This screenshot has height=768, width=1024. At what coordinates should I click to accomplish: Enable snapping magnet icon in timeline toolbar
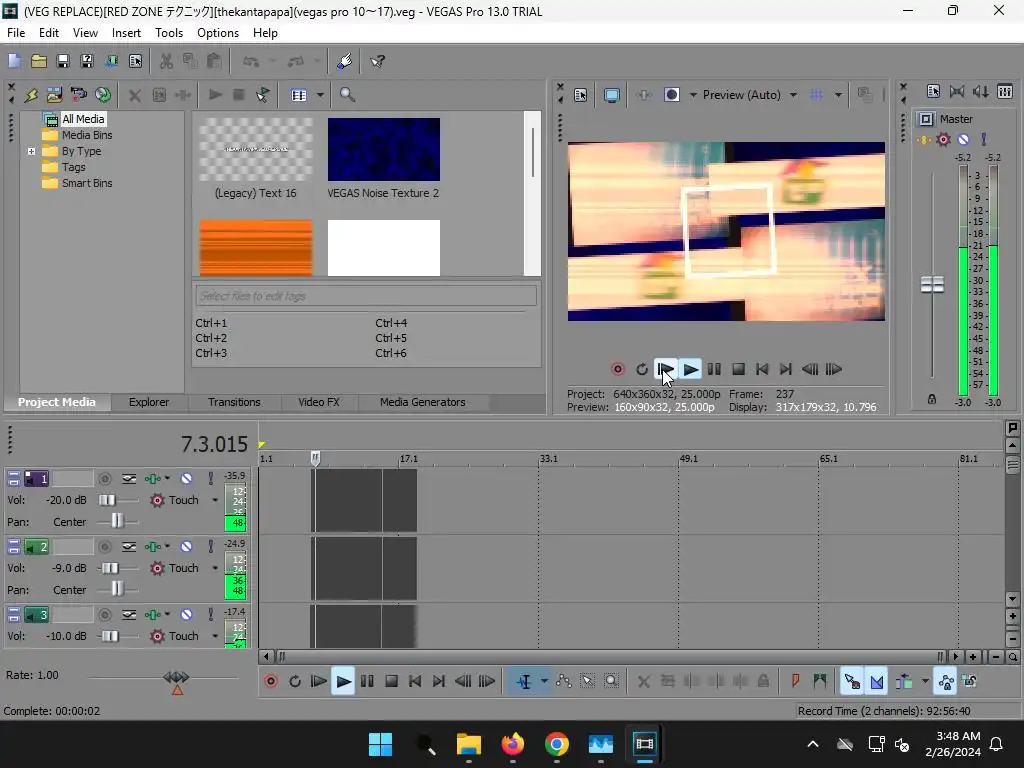click(852, 682)
